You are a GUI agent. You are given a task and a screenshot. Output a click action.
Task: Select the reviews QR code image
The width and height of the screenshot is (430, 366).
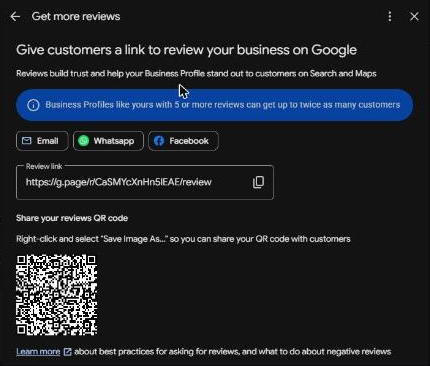pyautogui.click(x=56, y=295)
